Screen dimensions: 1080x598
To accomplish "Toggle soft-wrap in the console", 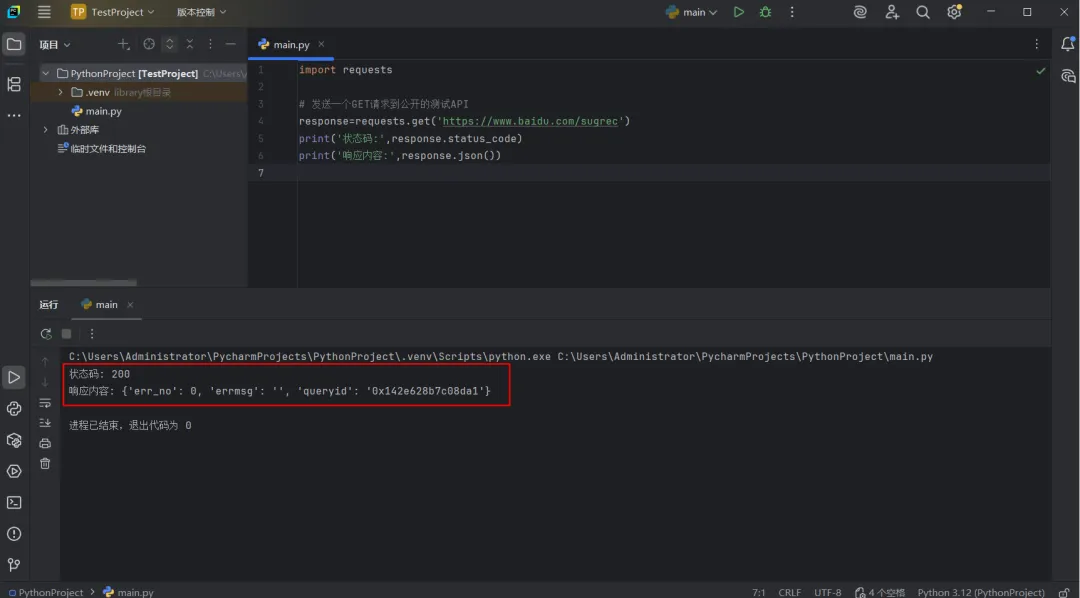I will (45, 402).
